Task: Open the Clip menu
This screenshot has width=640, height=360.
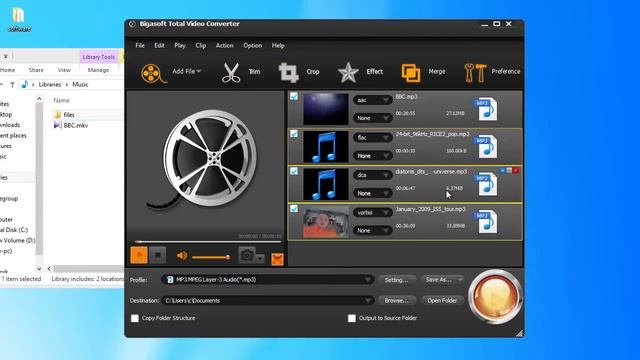Action: coord(201,46)
